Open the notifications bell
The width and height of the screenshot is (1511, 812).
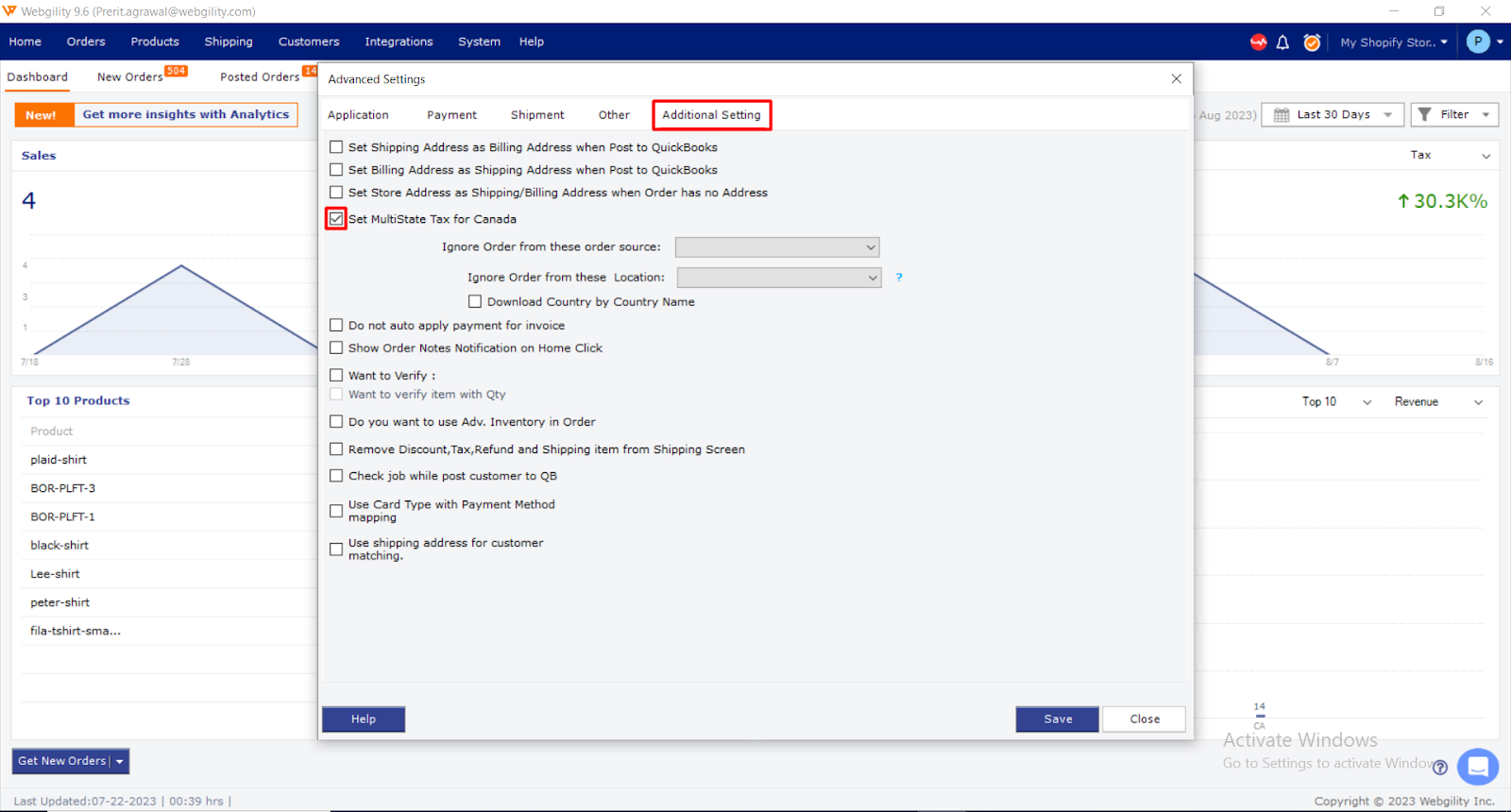point(1282,42)
